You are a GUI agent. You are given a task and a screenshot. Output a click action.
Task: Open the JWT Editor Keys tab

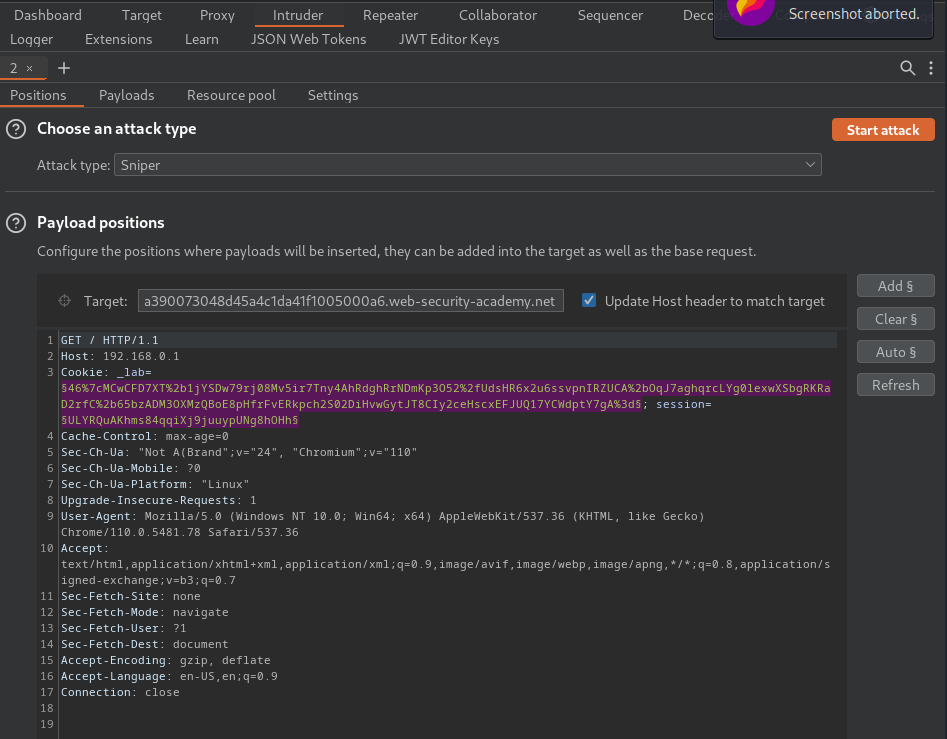pos(449,39)
